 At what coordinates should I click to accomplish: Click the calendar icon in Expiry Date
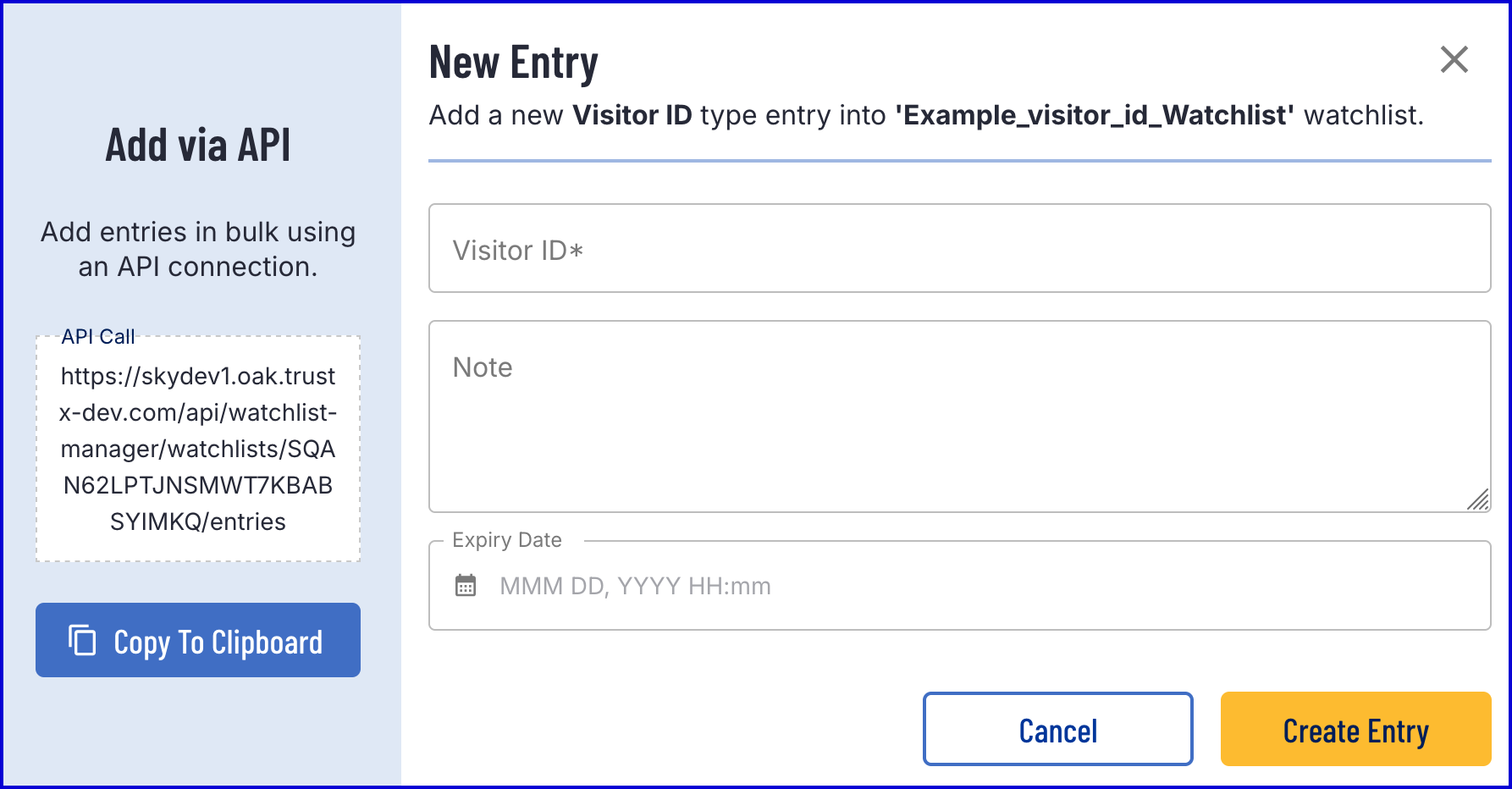pyautogui.click(x=466, y=585)
